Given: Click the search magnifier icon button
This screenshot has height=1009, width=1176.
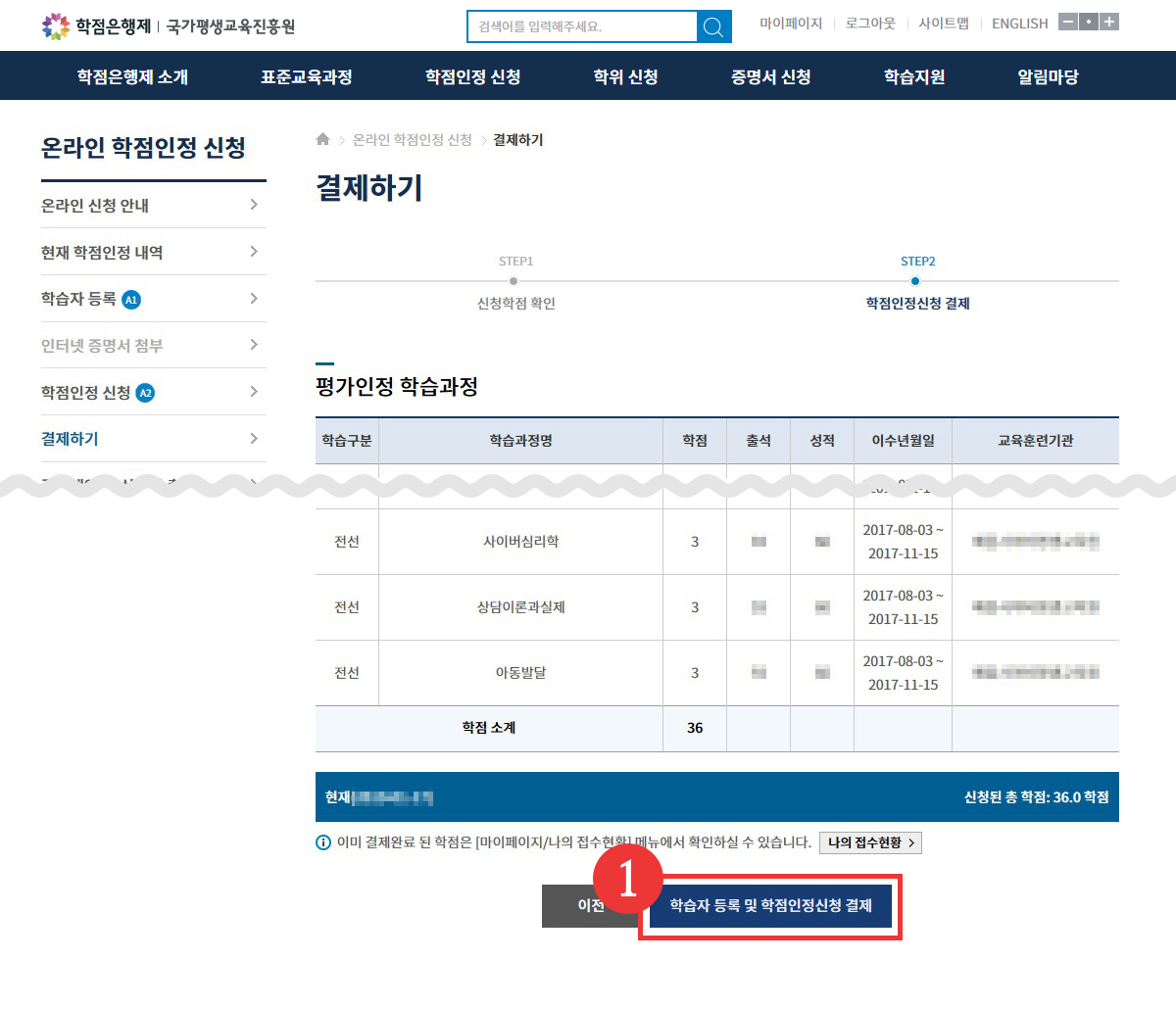Looking at the screenshot, I should 713,26.
